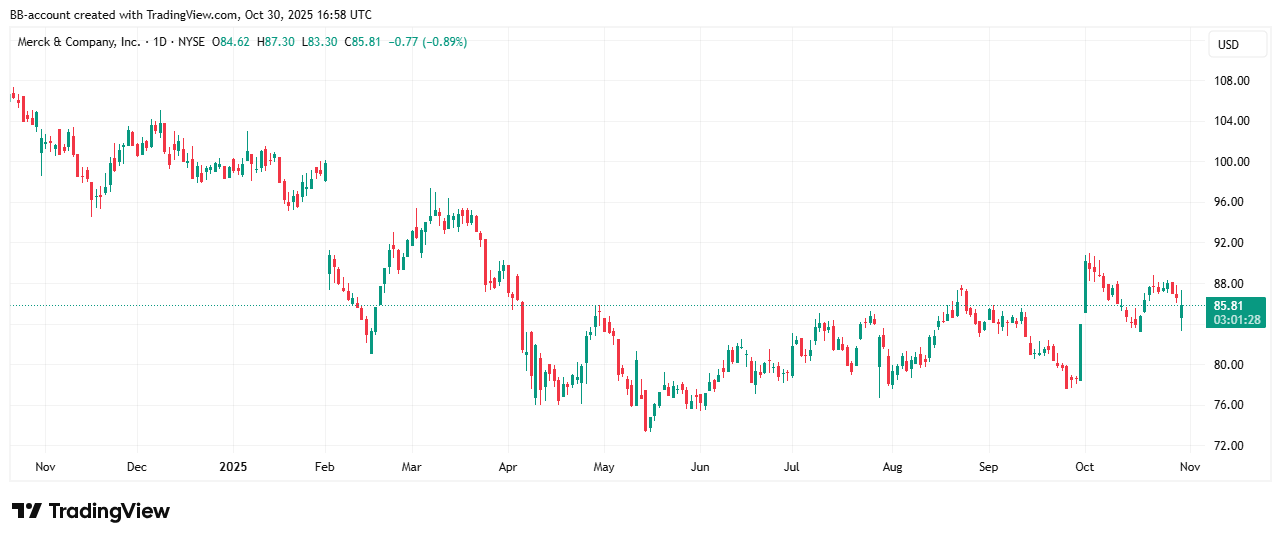Click the O84.62 open value in legend
Image resolution: width=1281 pixels, height=541 pixels.
click(x=235, y=42)
